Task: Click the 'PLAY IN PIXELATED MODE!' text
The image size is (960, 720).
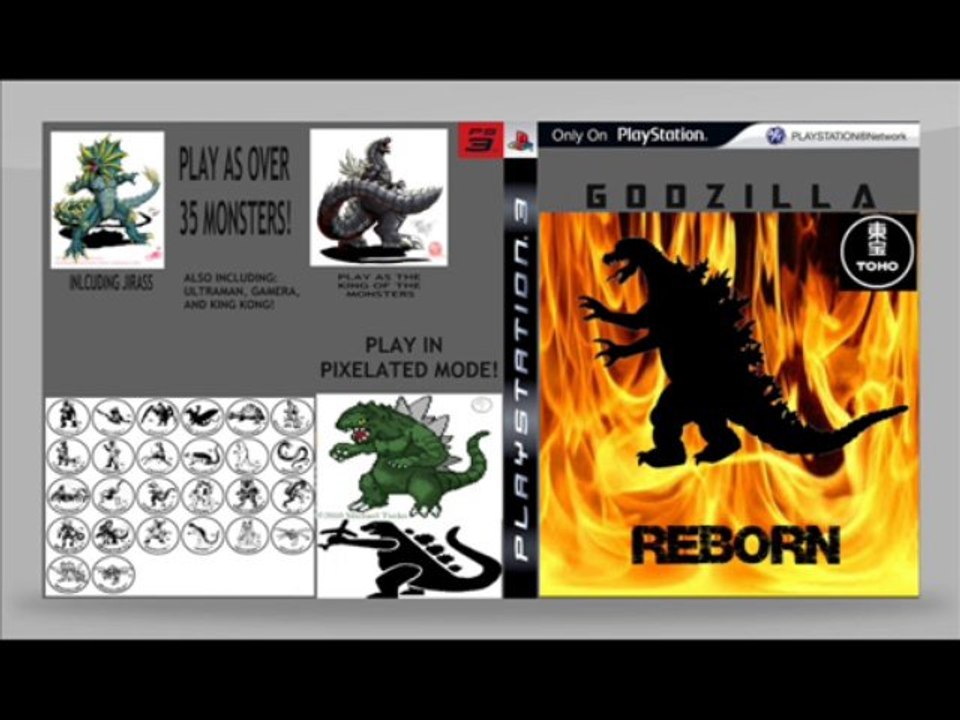Action: pyautogui.click(x=408, y=358)
